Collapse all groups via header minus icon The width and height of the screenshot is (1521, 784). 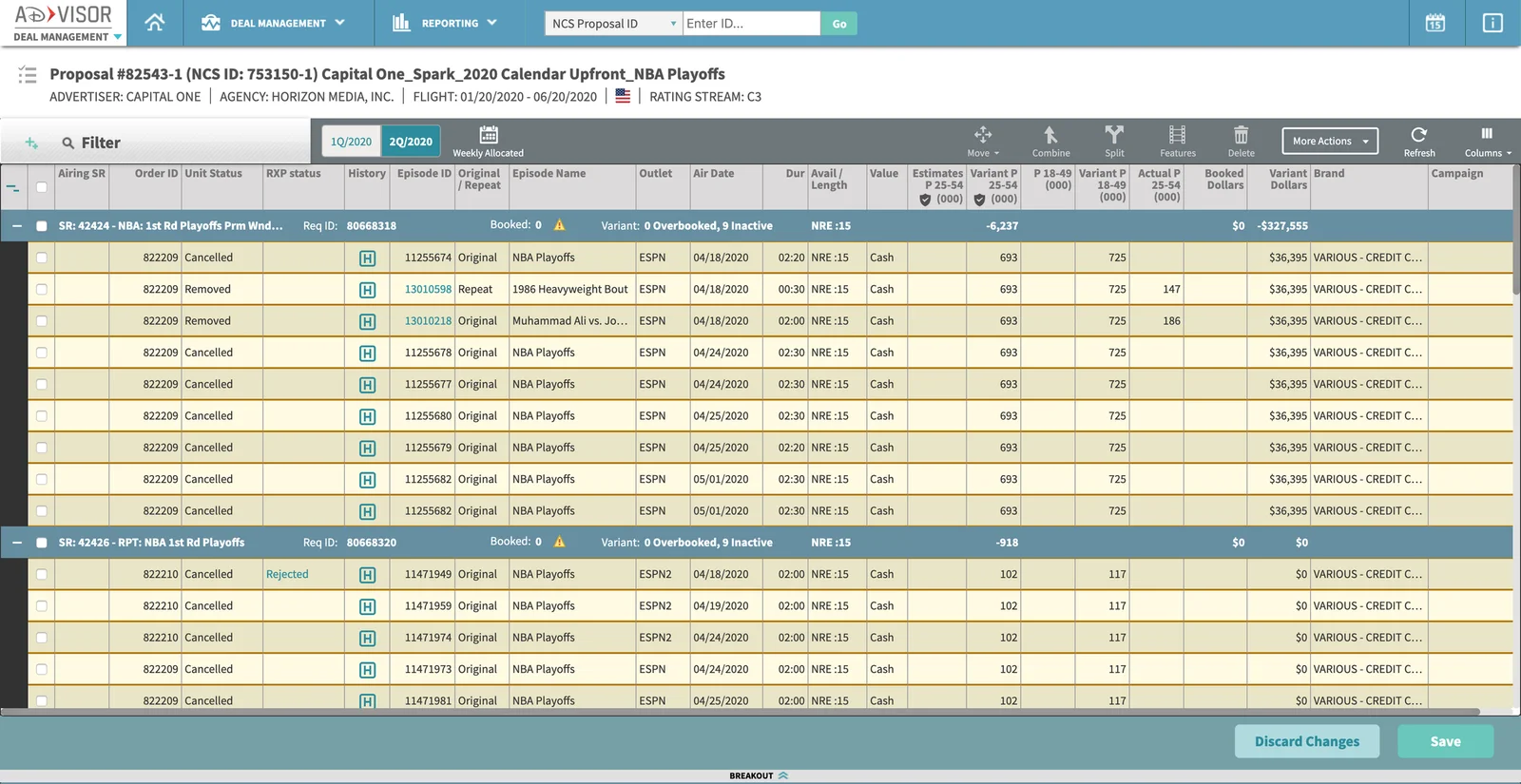click(x=12, y=187)
